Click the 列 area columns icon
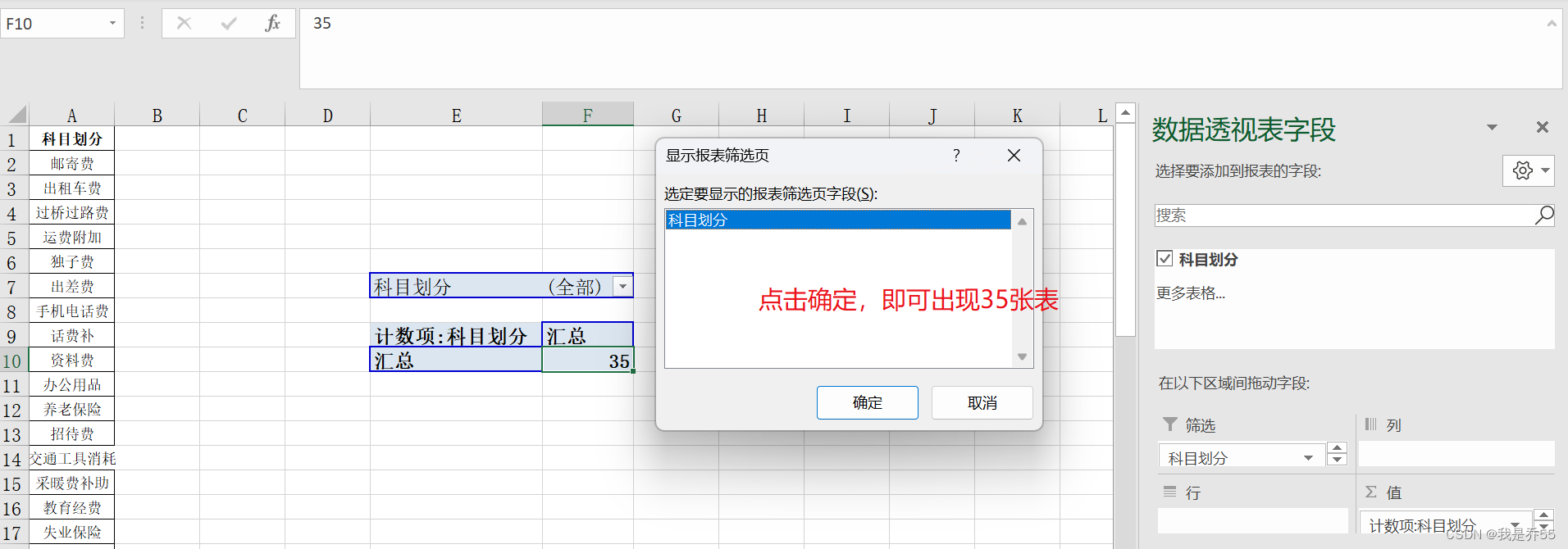Viewport: 1568px width, 549px height. (1370, 424)
